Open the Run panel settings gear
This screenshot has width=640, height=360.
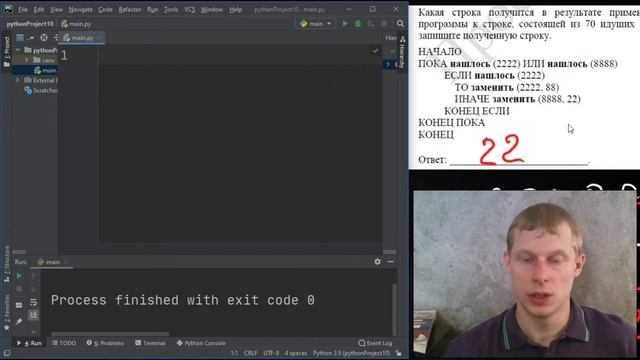tap(378, 262)
